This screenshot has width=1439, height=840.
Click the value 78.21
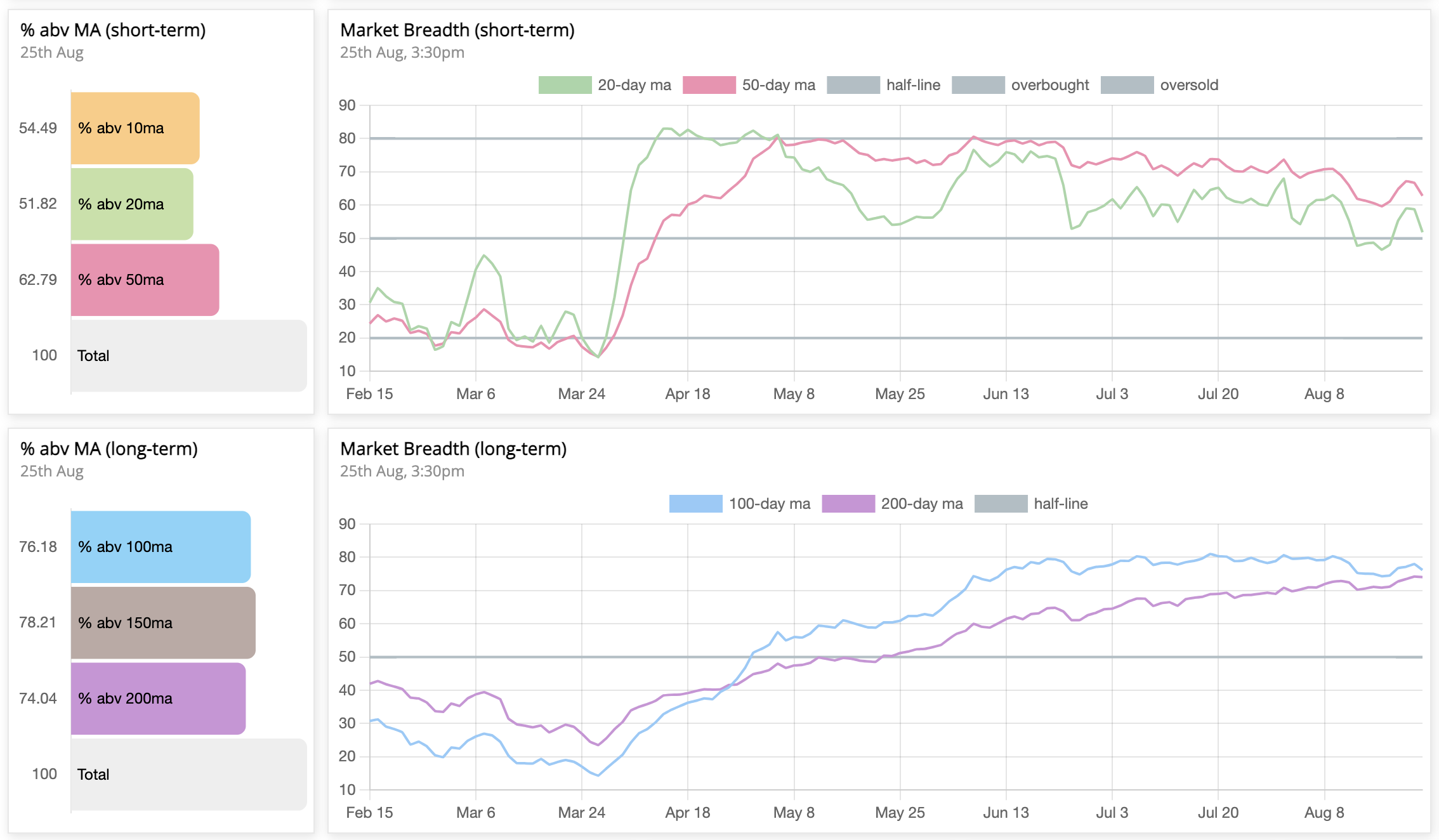(38, 622)
